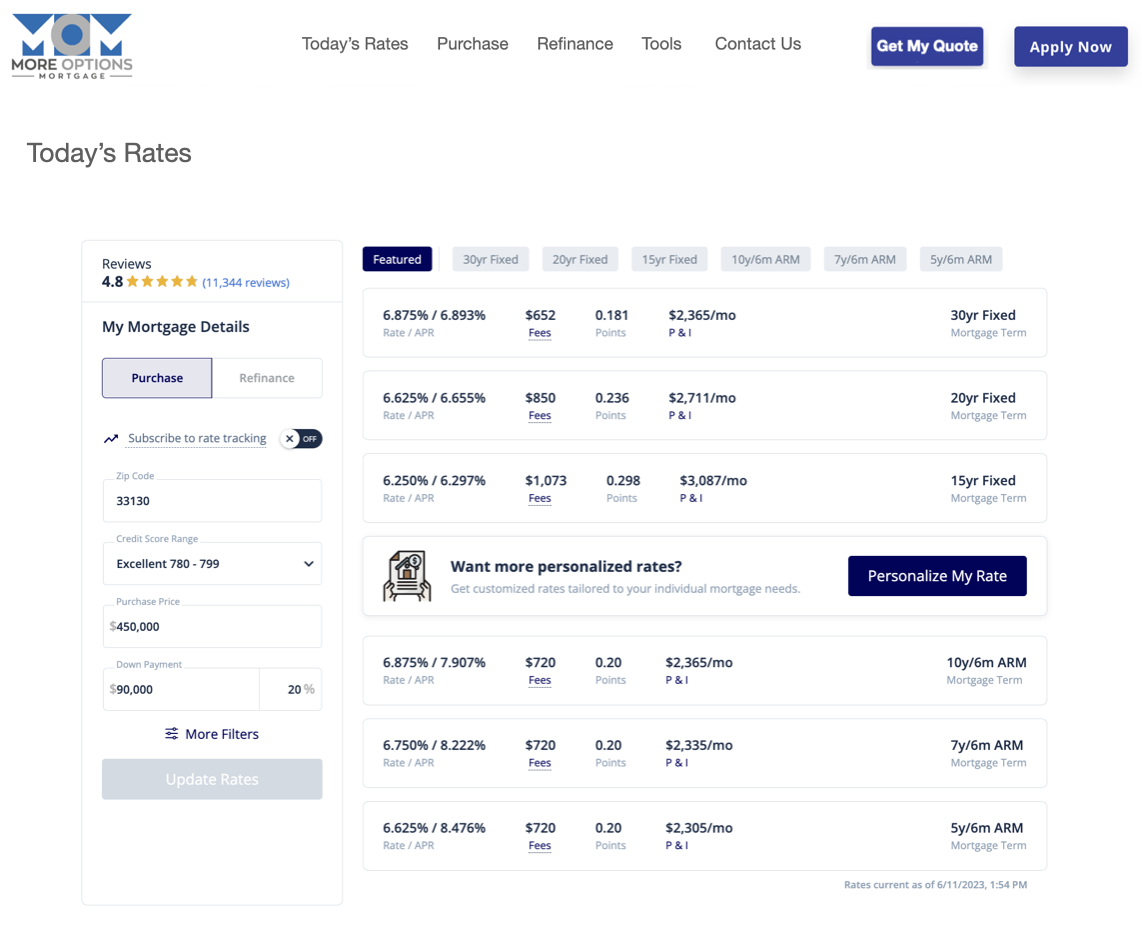Click the 20yr Fixed Mortgage Term label

click(x=988, y=406)
